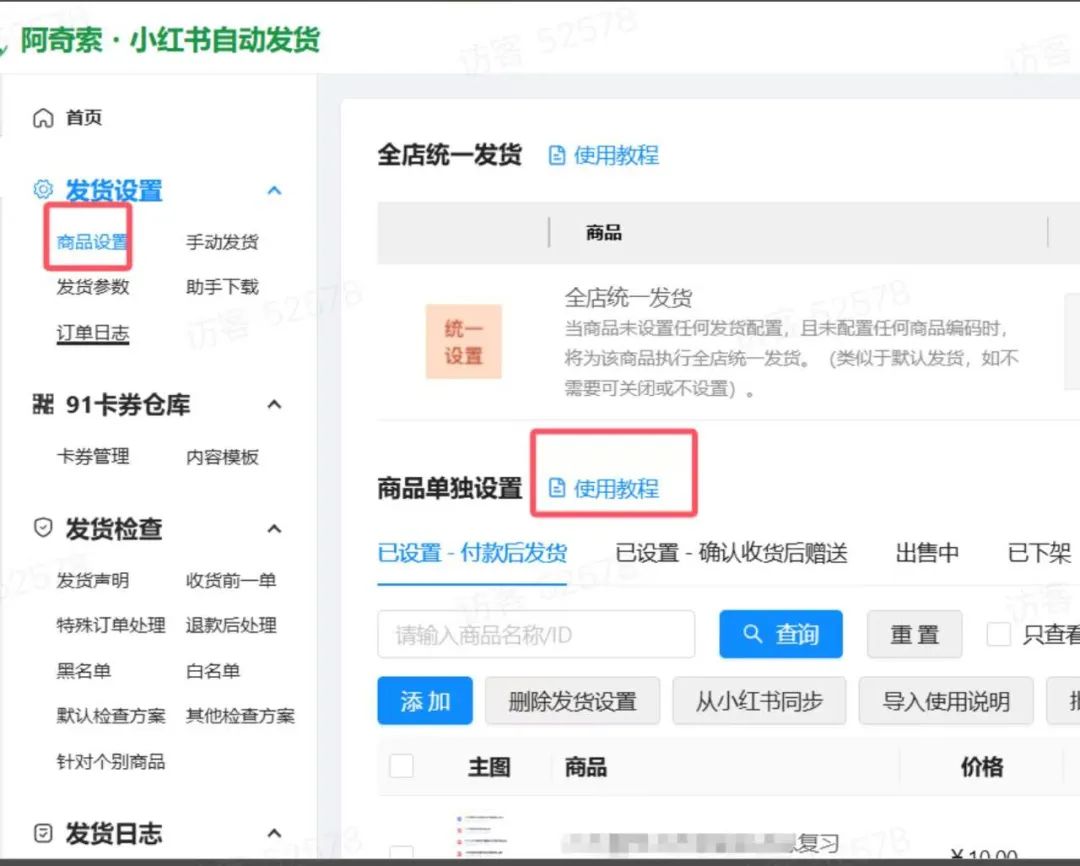Click the 91卡券仓库 grid icon

(43, 404)
